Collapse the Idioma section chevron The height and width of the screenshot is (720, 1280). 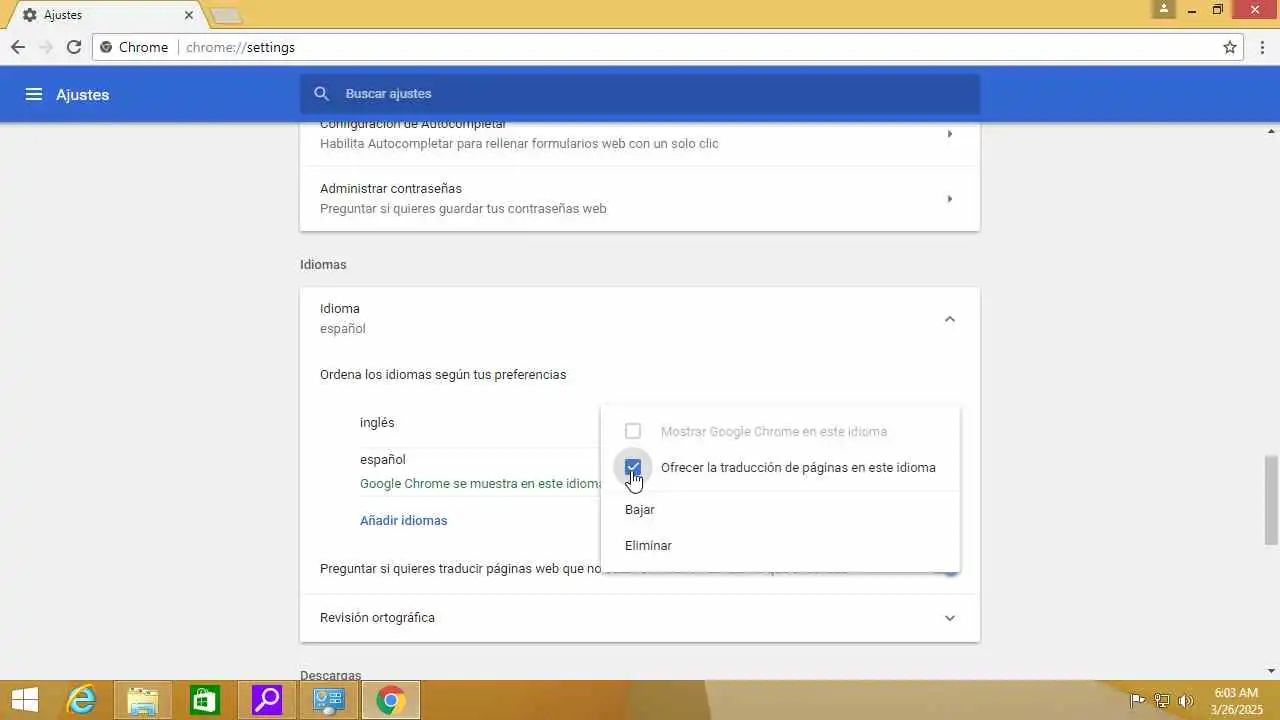point(950,319)
